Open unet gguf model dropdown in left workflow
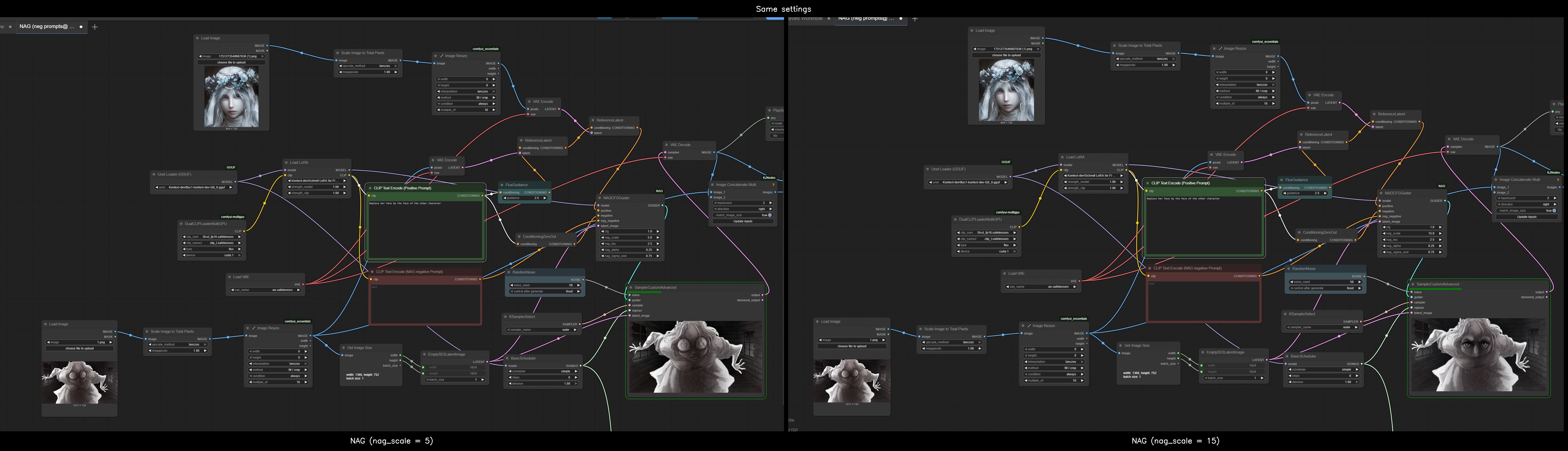 (x=194, y=188)
